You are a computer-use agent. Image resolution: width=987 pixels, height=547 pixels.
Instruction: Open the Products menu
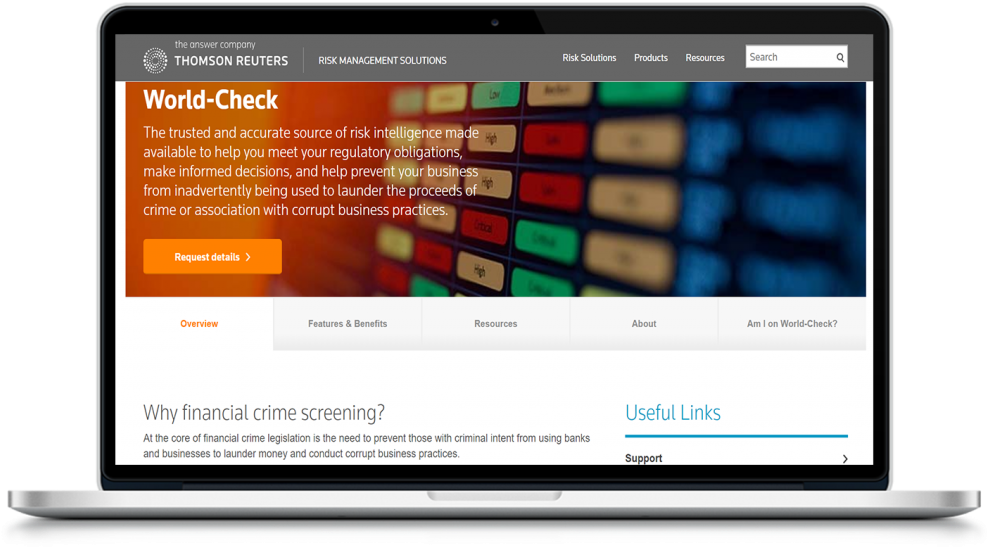tap(651, 58)
